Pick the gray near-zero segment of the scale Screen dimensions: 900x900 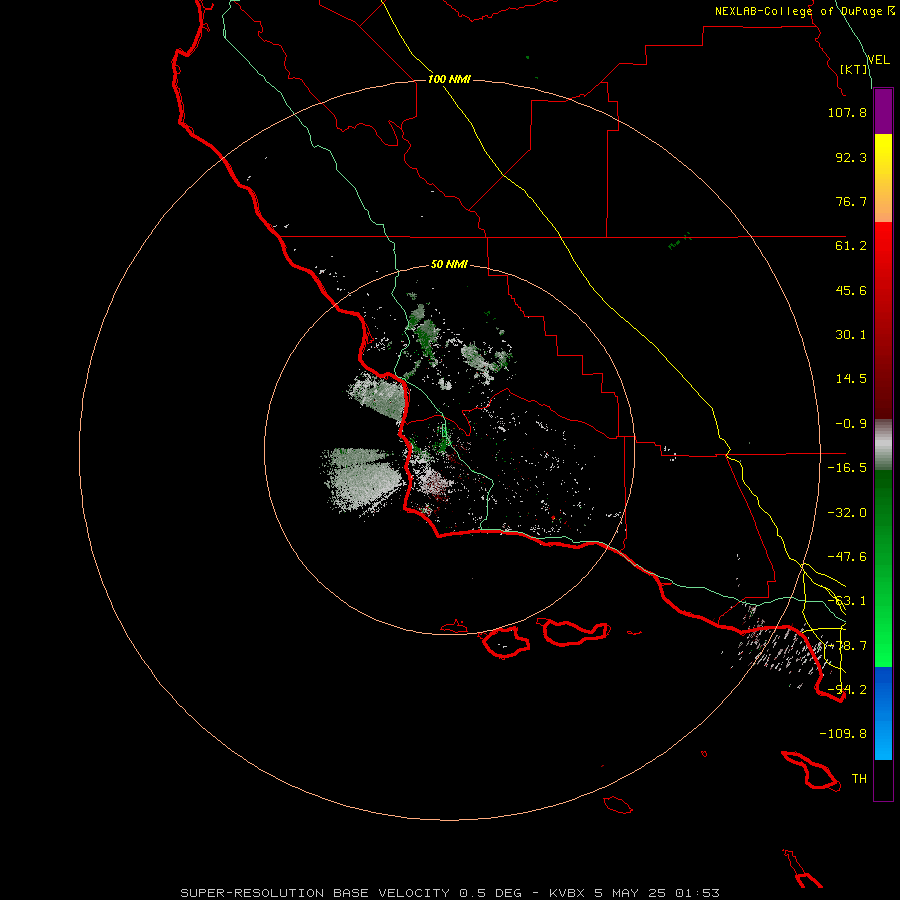pos(883,445)
